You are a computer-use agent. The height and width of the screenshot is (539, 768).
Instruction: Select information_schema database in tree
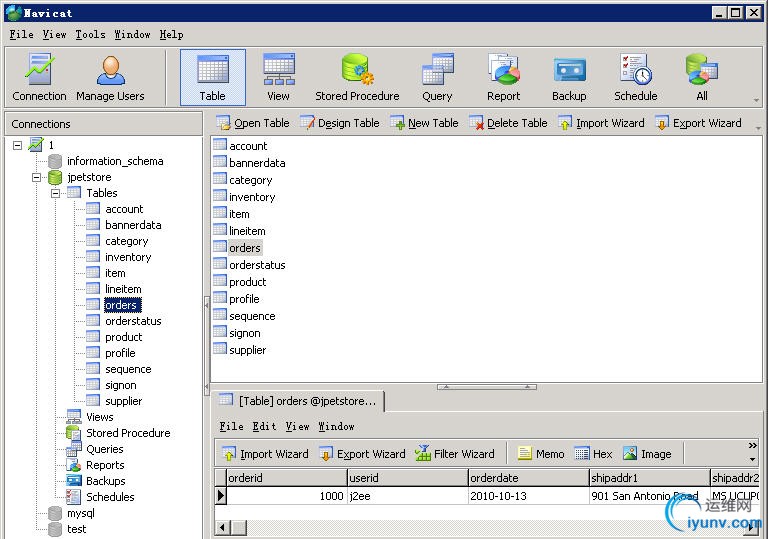115,161
